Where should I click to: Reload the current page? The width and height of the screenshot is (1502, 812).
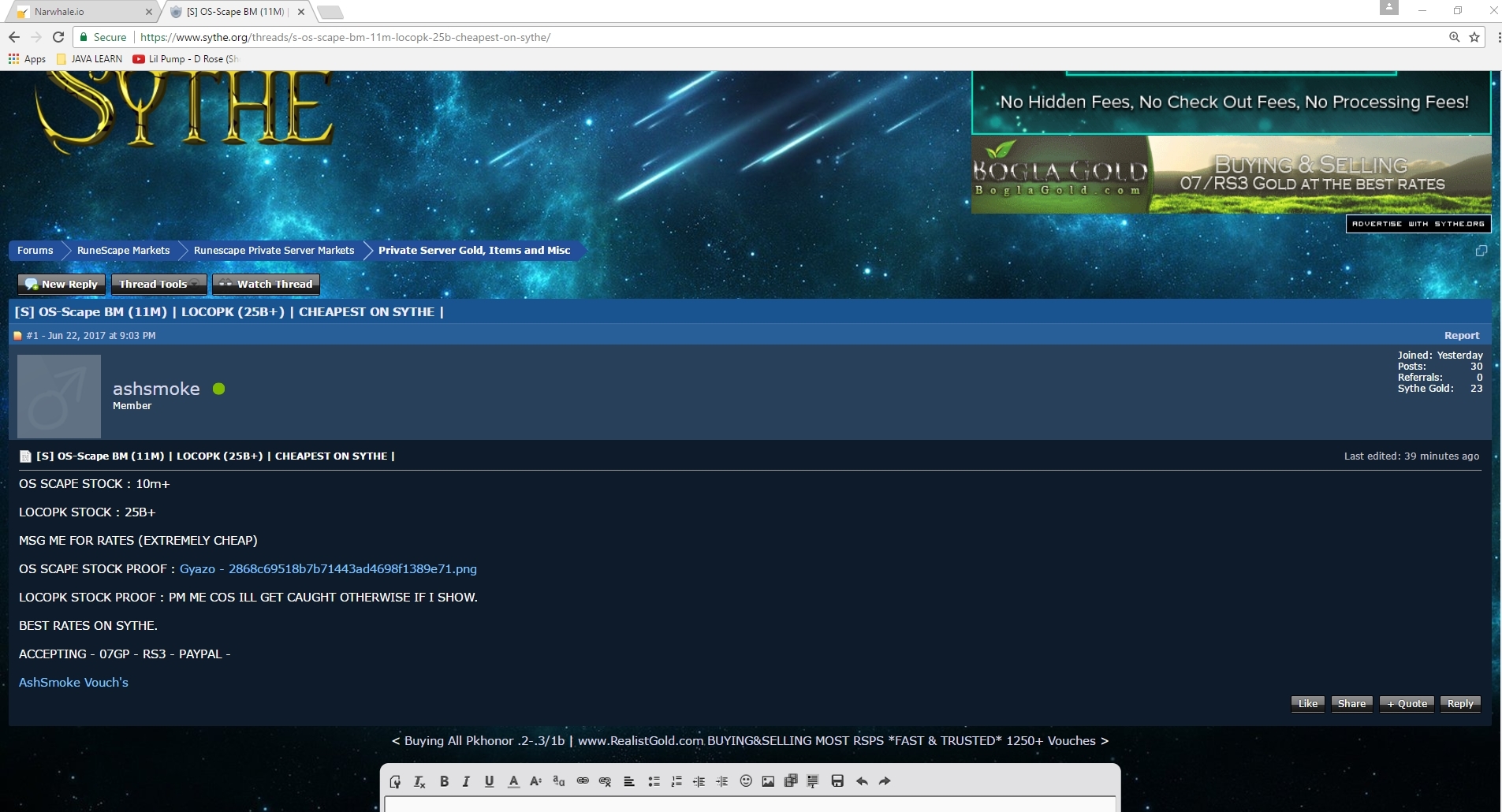click(x=58, y=37)
